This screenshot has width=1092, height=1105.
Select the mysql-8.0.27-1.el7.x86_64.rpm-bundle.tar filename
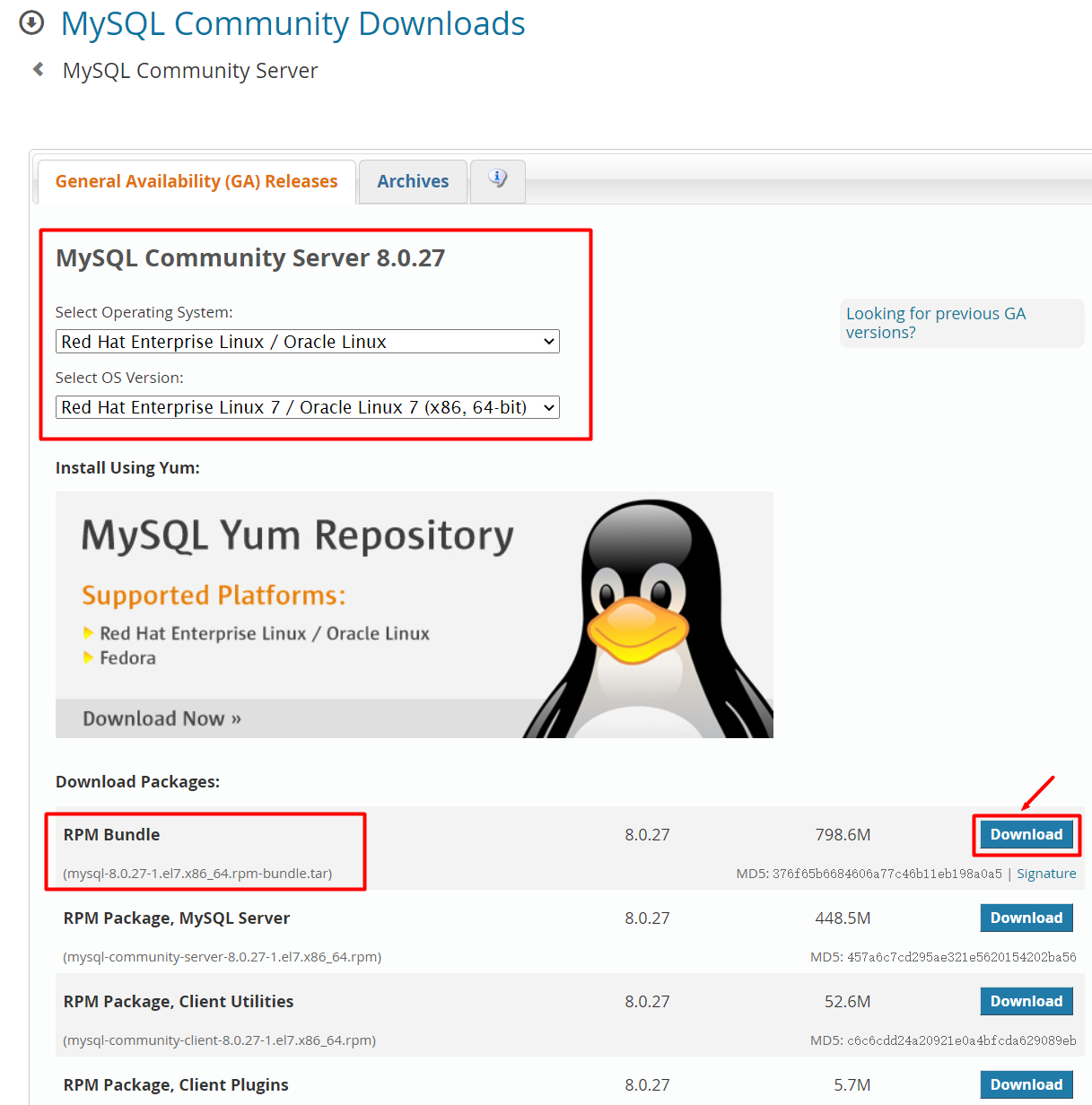[197, 874]
